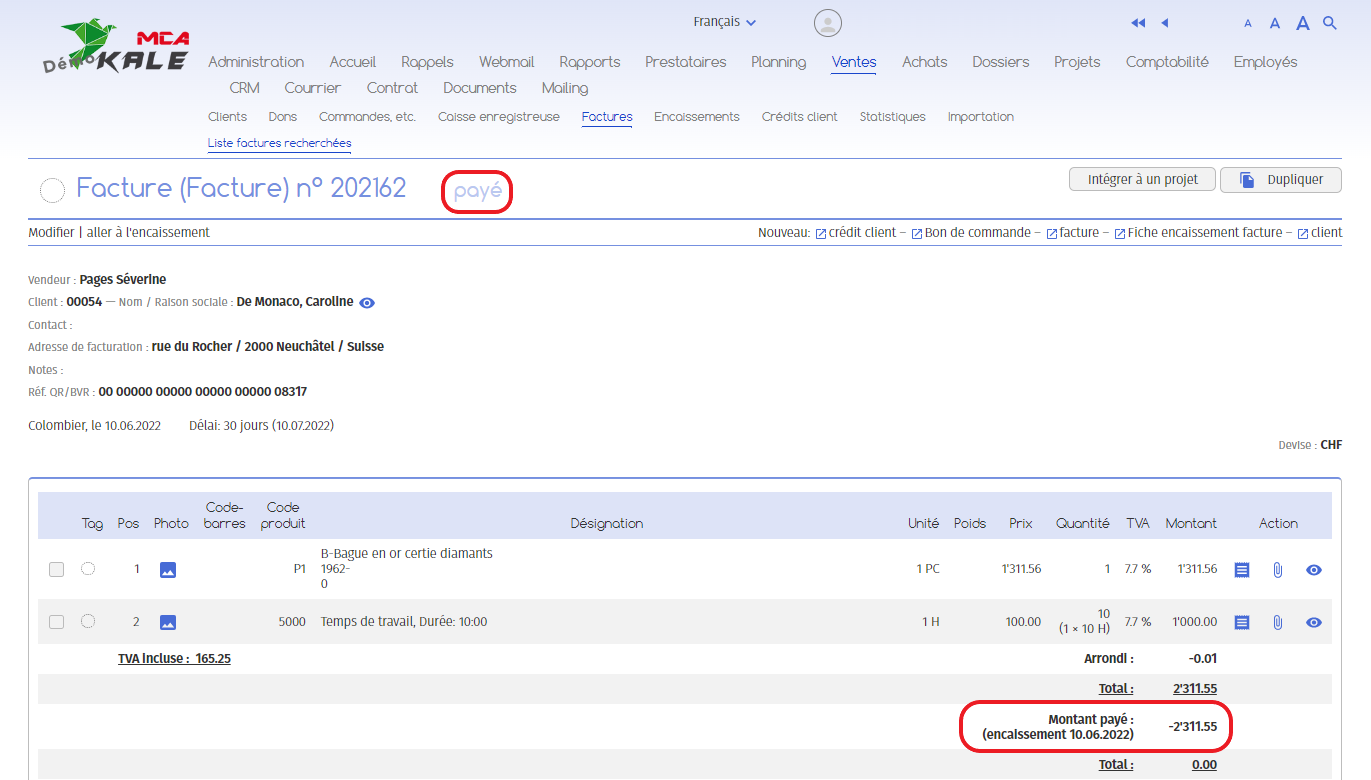Image resolution: width=1371 pixels, height=780 pixels.
Task: Open the user profile avatar icon
Action: pos(828,23)
